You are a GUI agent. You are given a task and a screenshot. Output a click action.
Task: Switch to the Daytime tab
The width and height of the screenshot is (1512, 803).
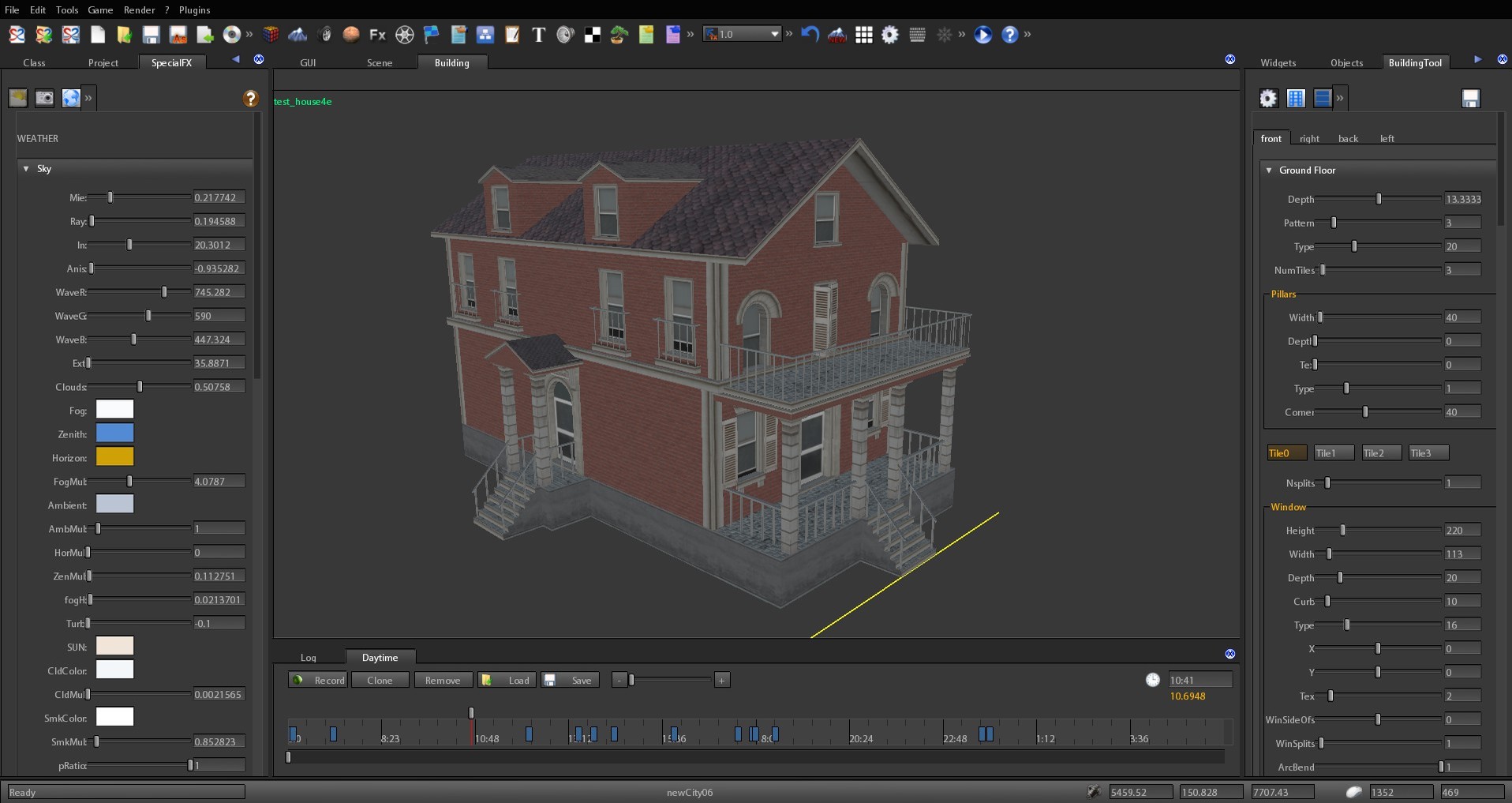[380, 657]
